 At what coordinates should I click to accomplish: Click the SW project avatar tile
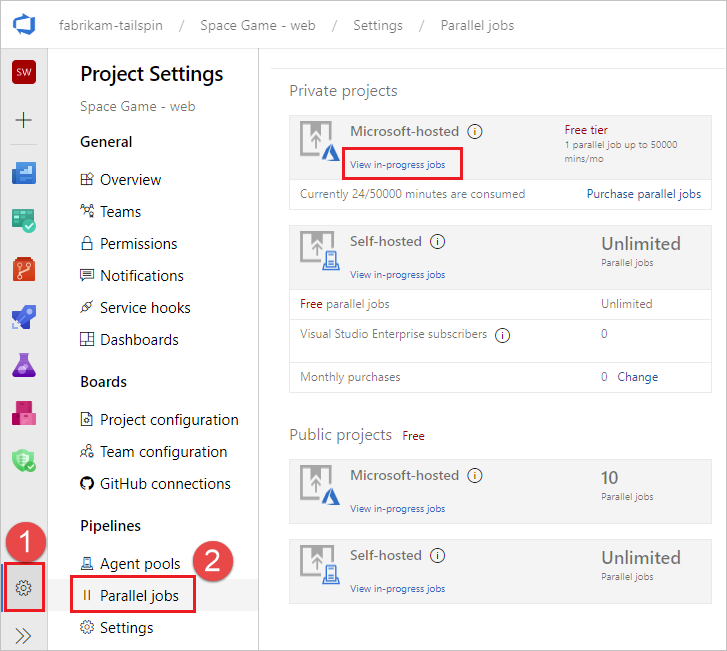pyautogui.click(x=24, y=72)
